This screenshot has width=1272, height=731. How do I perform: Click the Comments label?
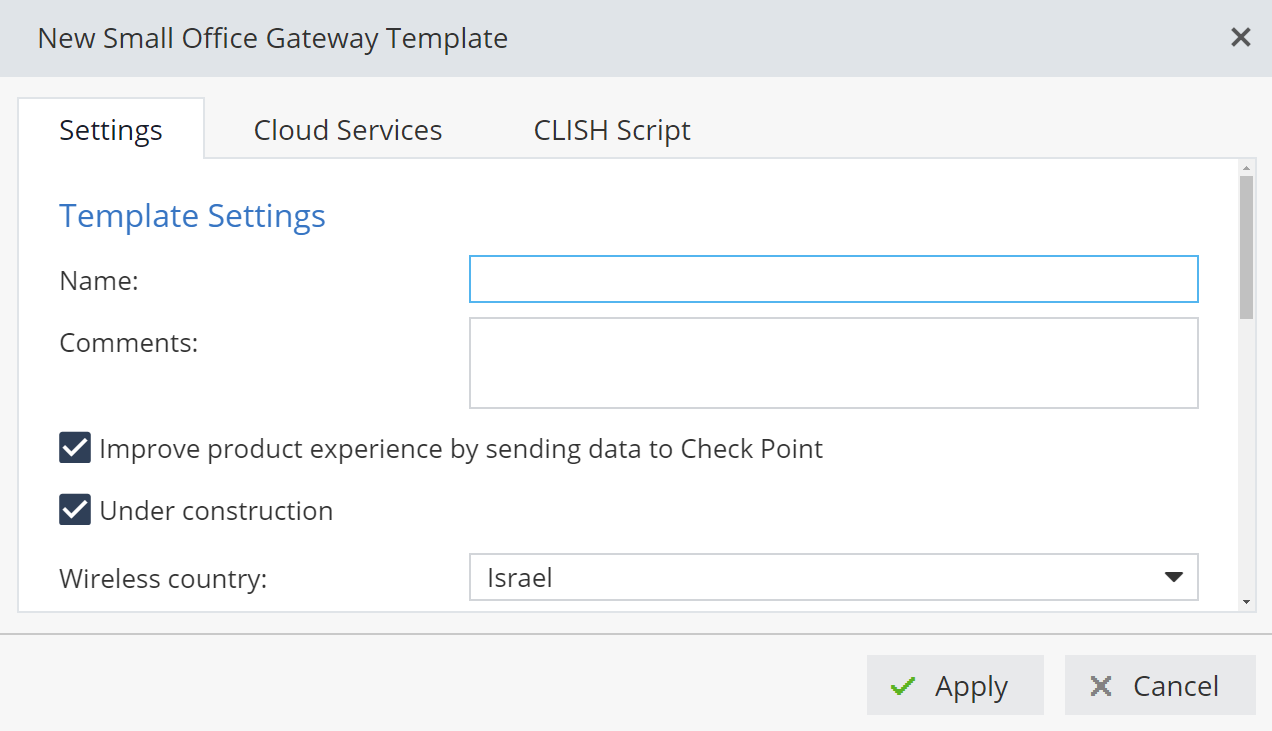point(129,342)
